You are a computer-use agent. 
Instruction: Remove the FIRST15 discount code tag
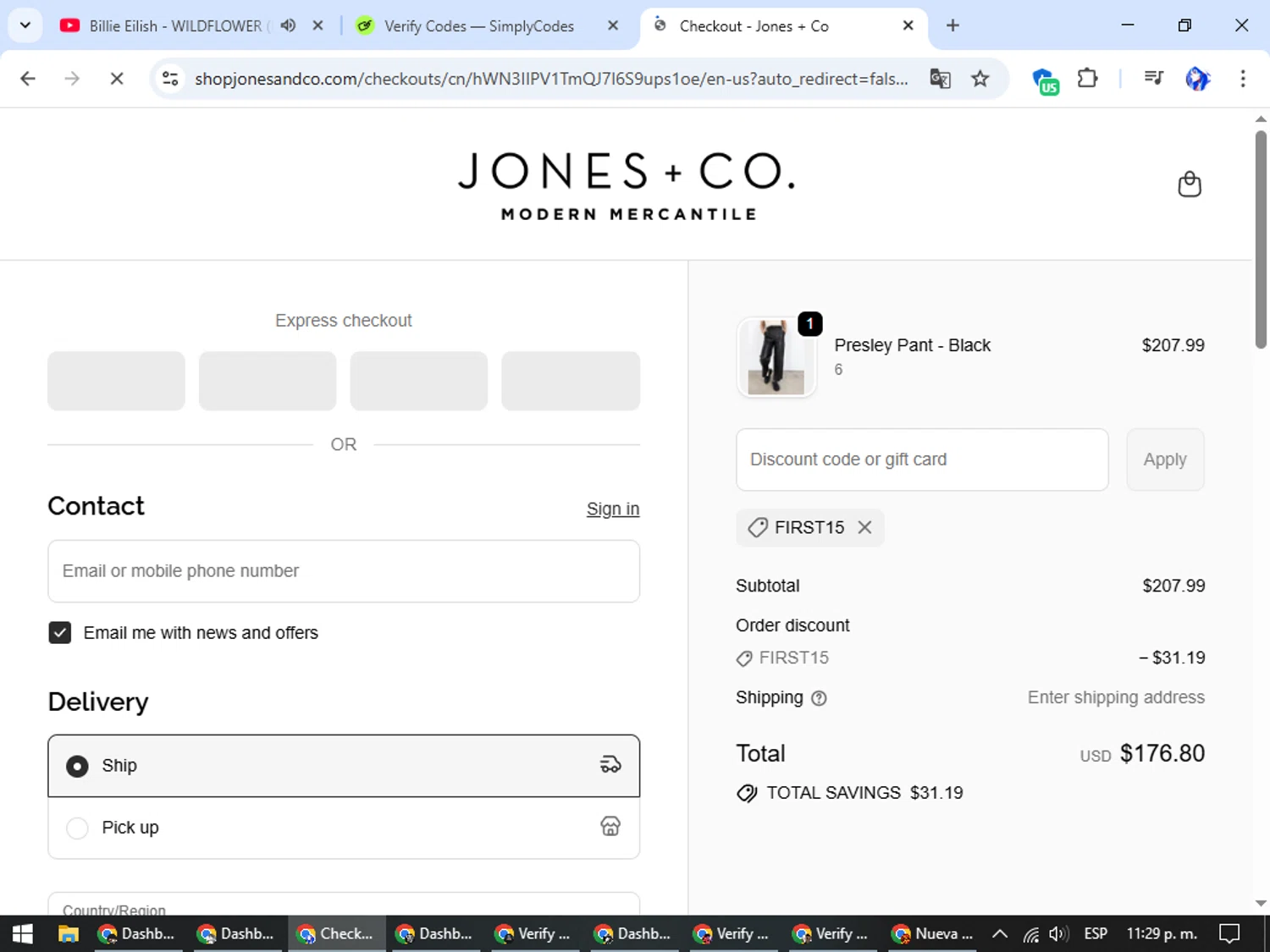[x=864, y=527]
